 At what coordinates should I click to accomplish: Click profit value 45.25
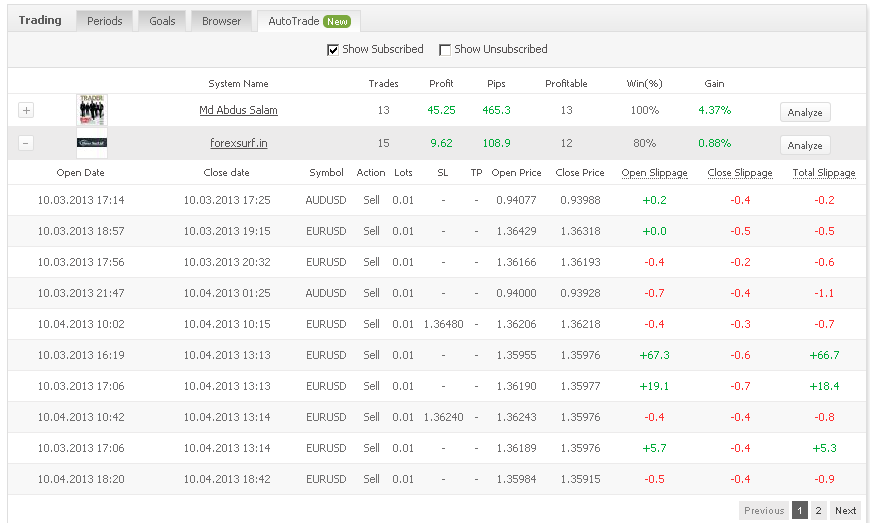point(441,110)
